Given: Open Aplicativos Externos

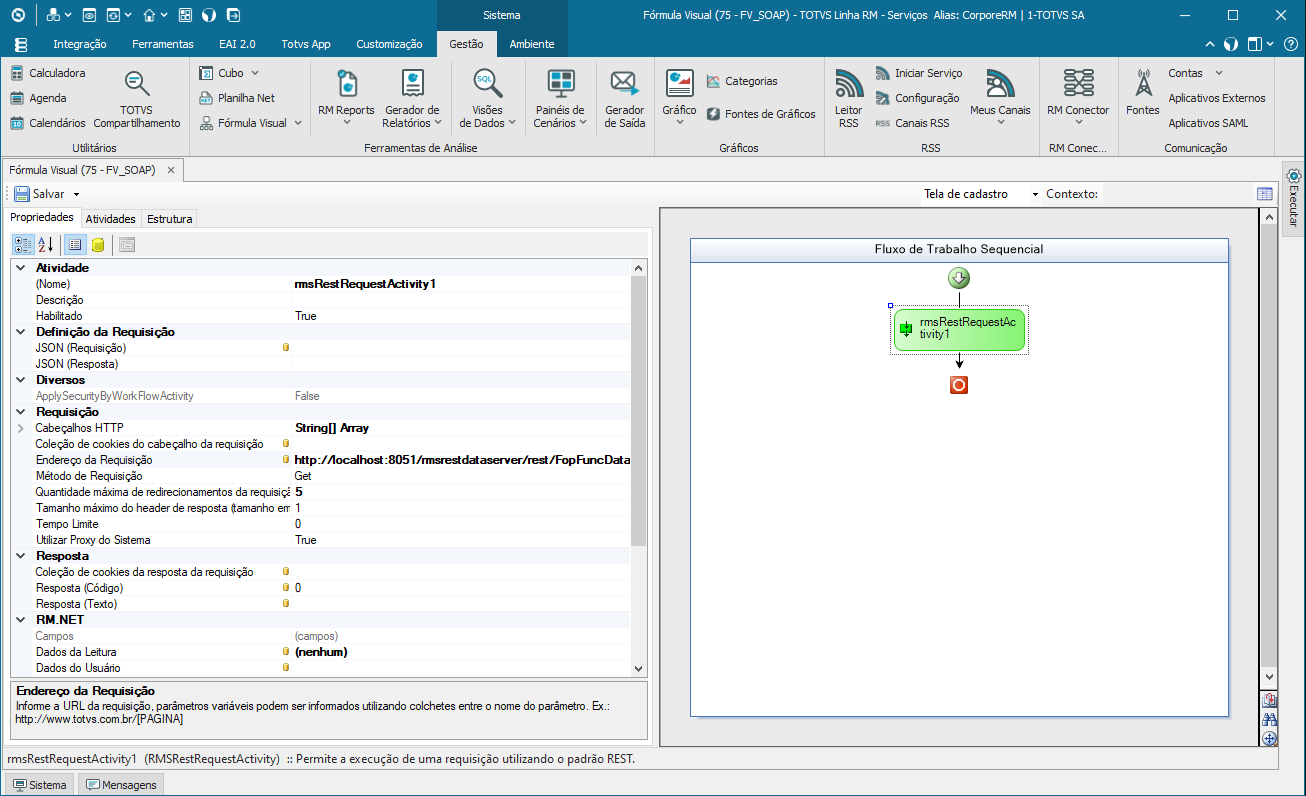Looking at the screenshot, I should (x=1217, y=98).
